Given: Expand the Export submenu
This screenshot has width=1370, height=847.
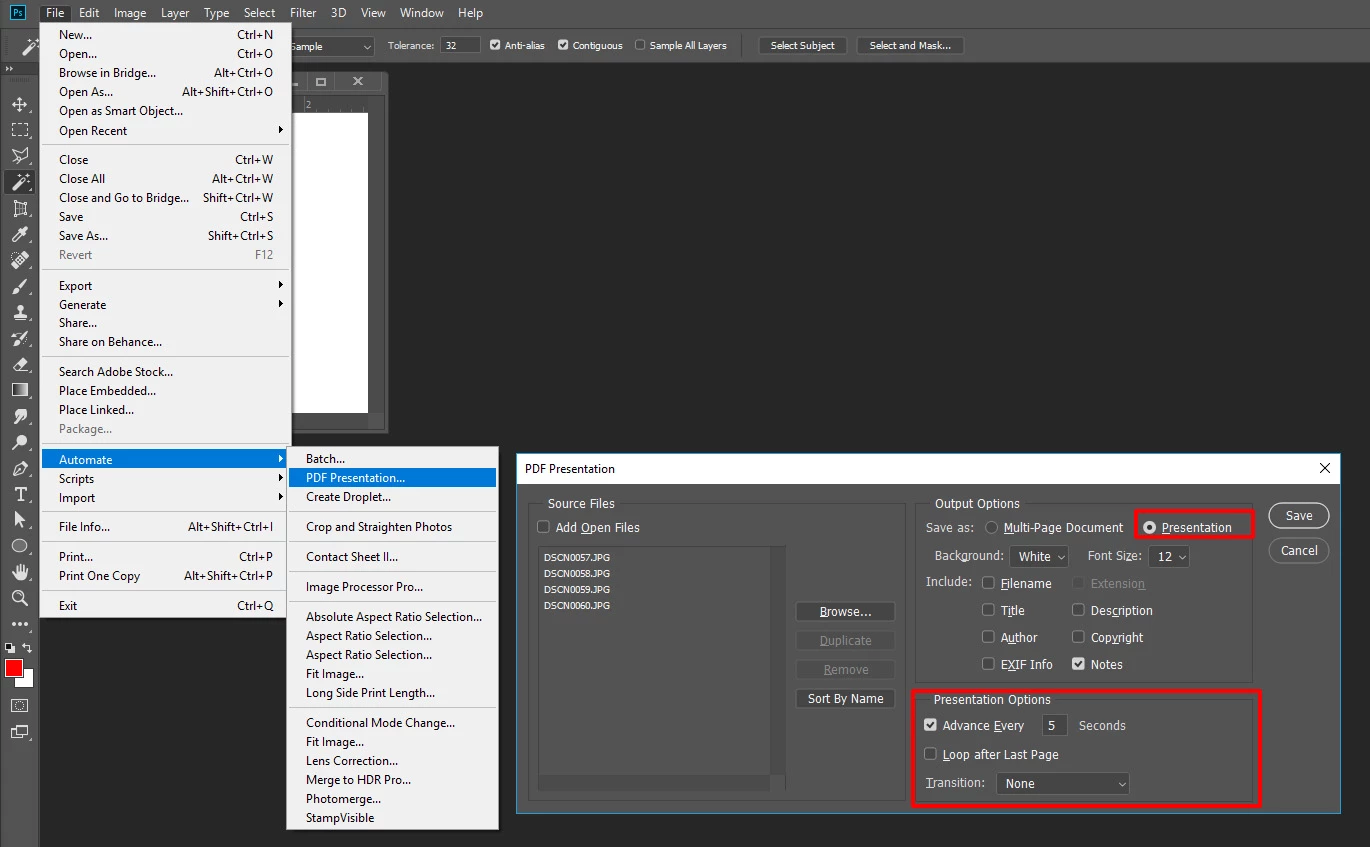Looking at the screenshot, I should tap(165, 286).
